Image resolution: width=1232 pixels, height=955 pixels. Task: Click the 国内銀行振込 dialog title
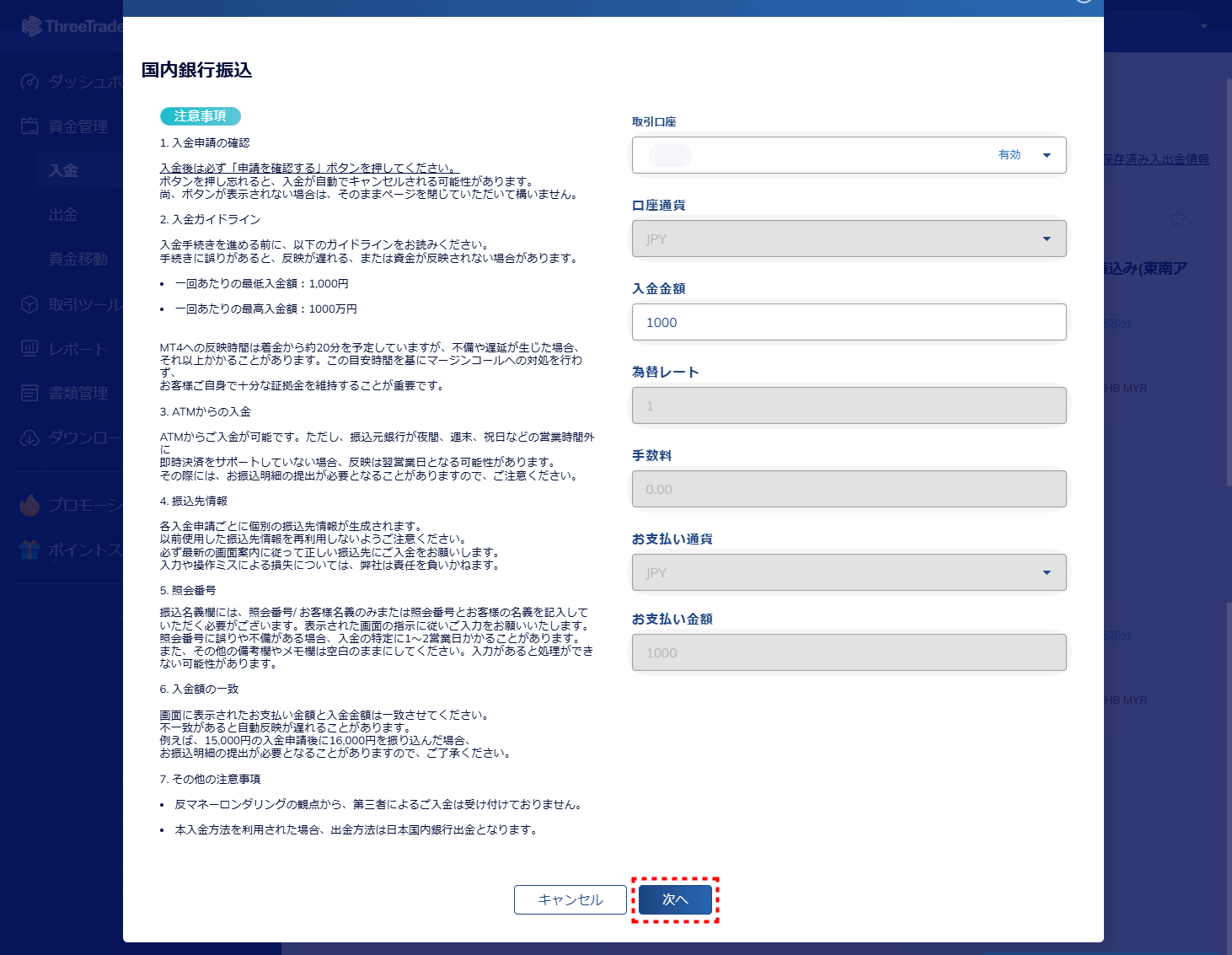click(x=196, y=70)
